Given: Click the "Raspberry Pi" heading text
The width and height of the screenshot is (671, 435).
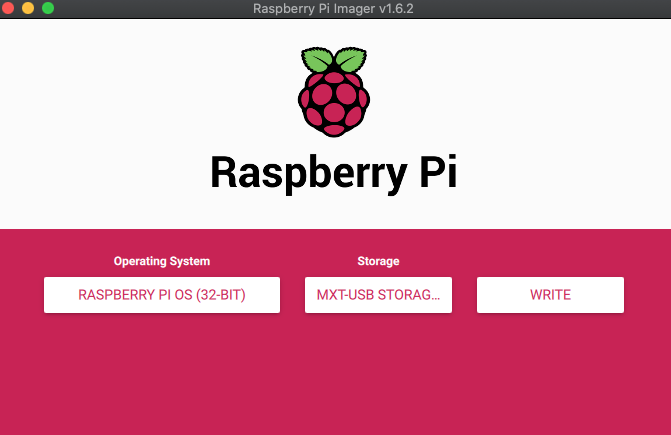Looking at the screenshot, I should pyautogui.click(x=334, y=173).
